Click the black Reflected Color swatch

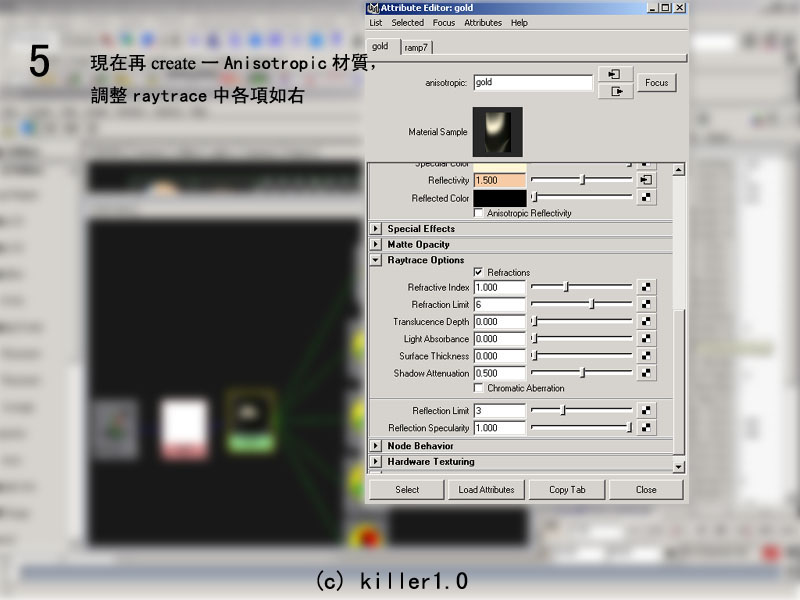[499, 198]
